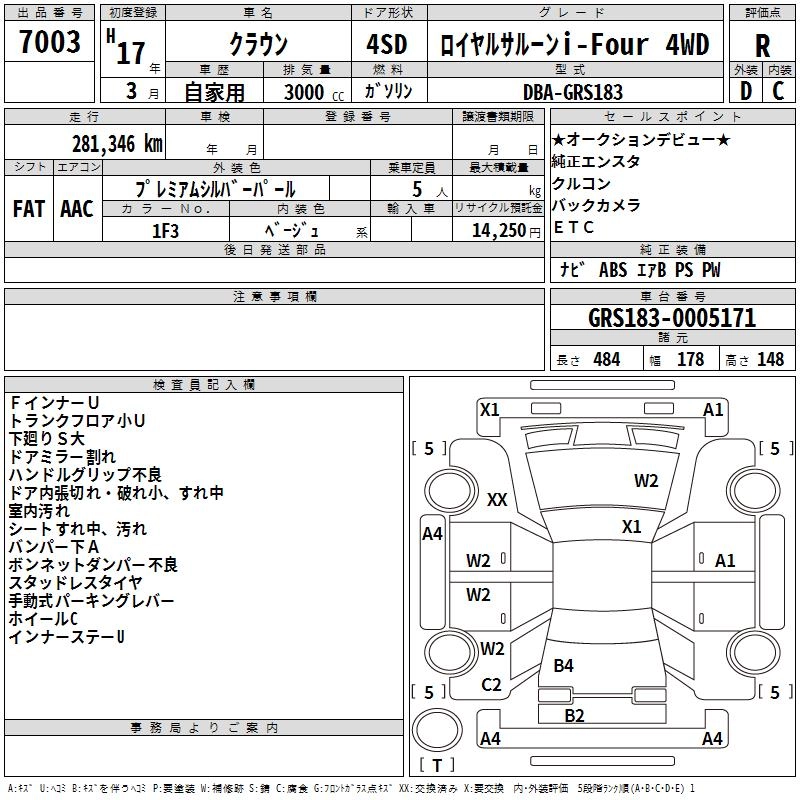The width and height of the screenshot is (800, 800).
Task: Click the chassis number GRS183-0005171
Action: pos(672,319)
